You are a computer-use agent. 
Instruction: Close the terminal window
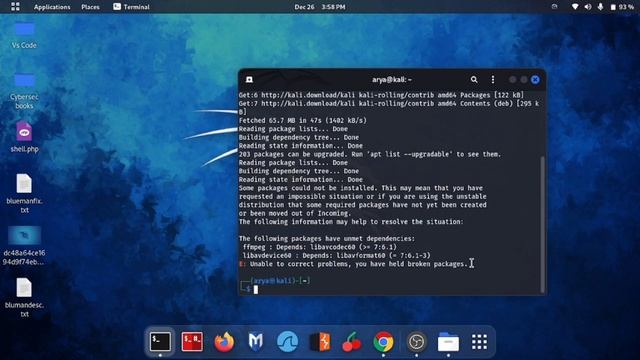pos(535,80)
